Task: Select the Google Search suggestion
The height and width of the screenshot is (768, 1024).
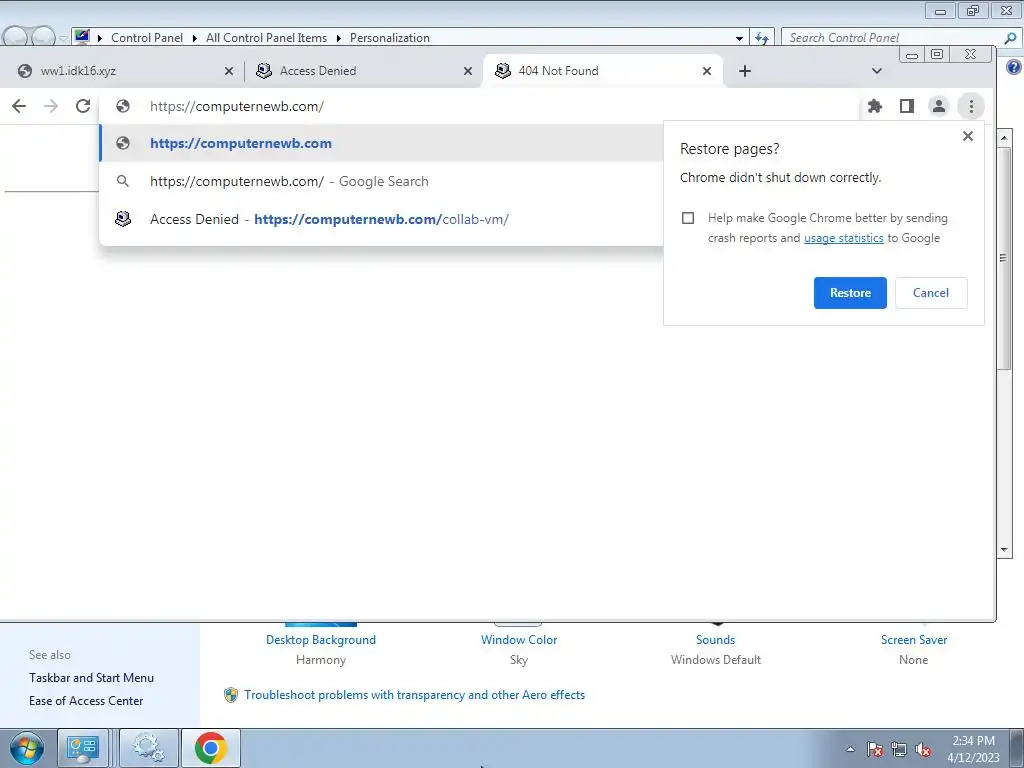Action: 381,181
